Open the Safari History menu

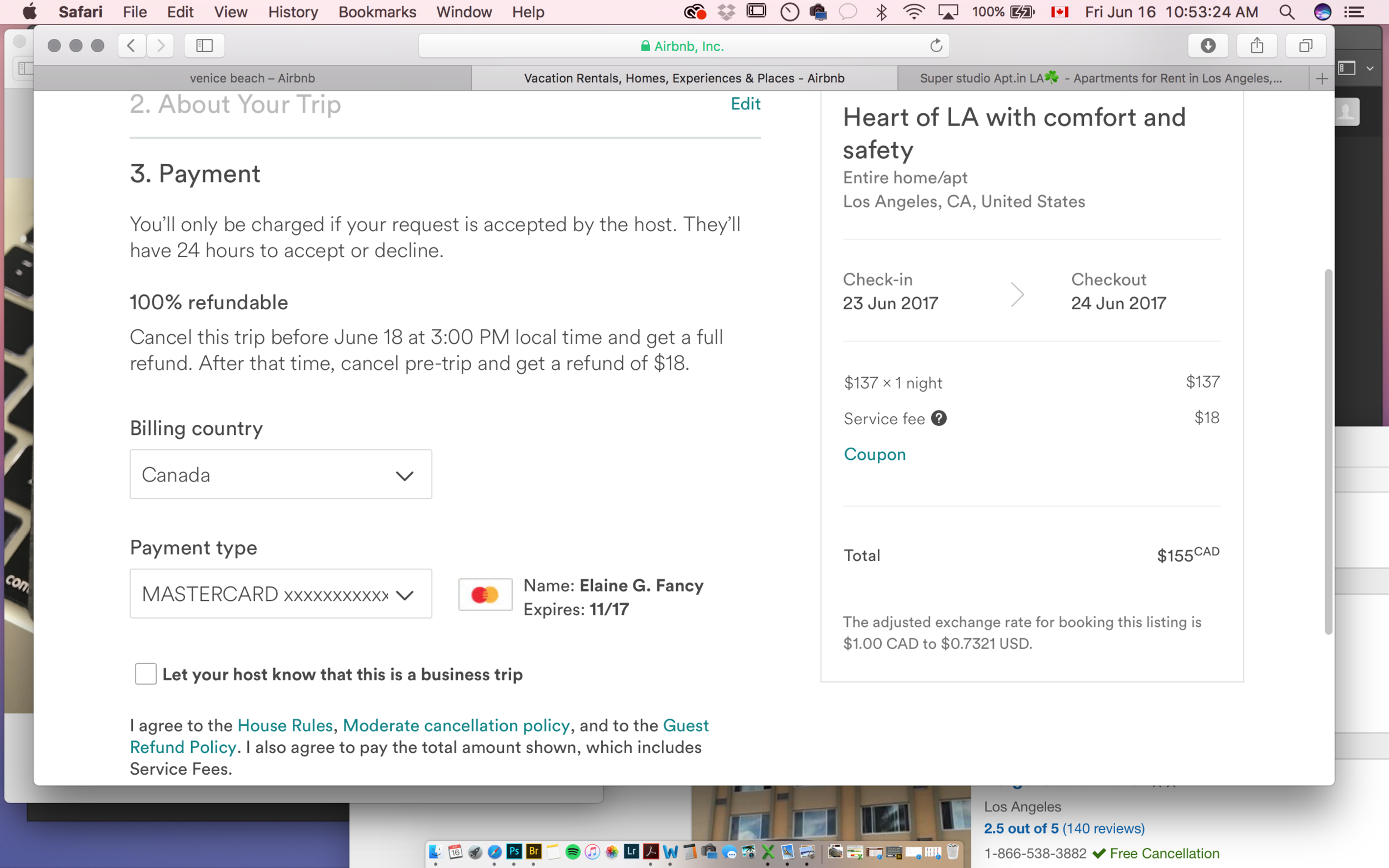(293, 12)
